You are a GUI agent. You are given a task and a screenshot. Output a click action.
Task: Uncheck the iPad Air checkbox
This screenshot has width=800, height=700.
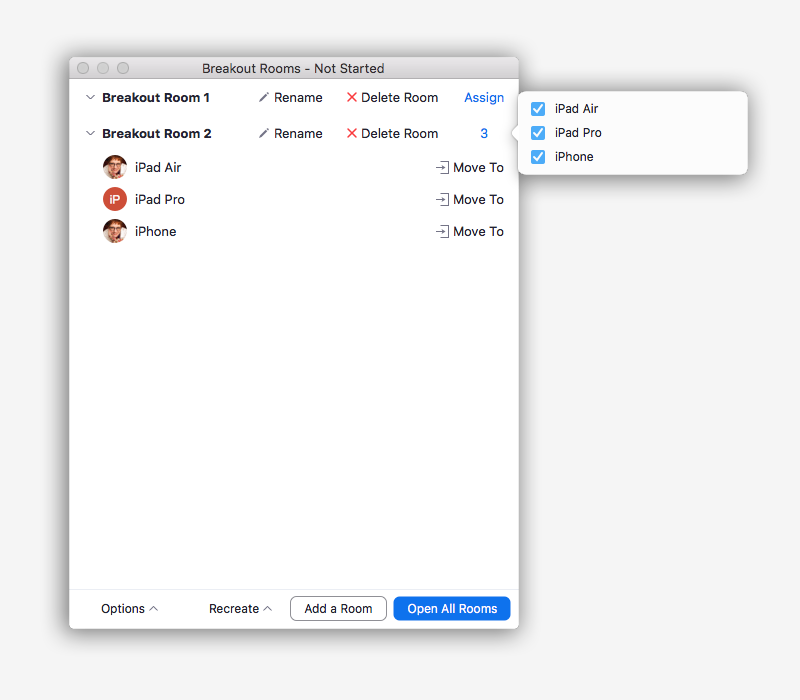pos(538,109)
